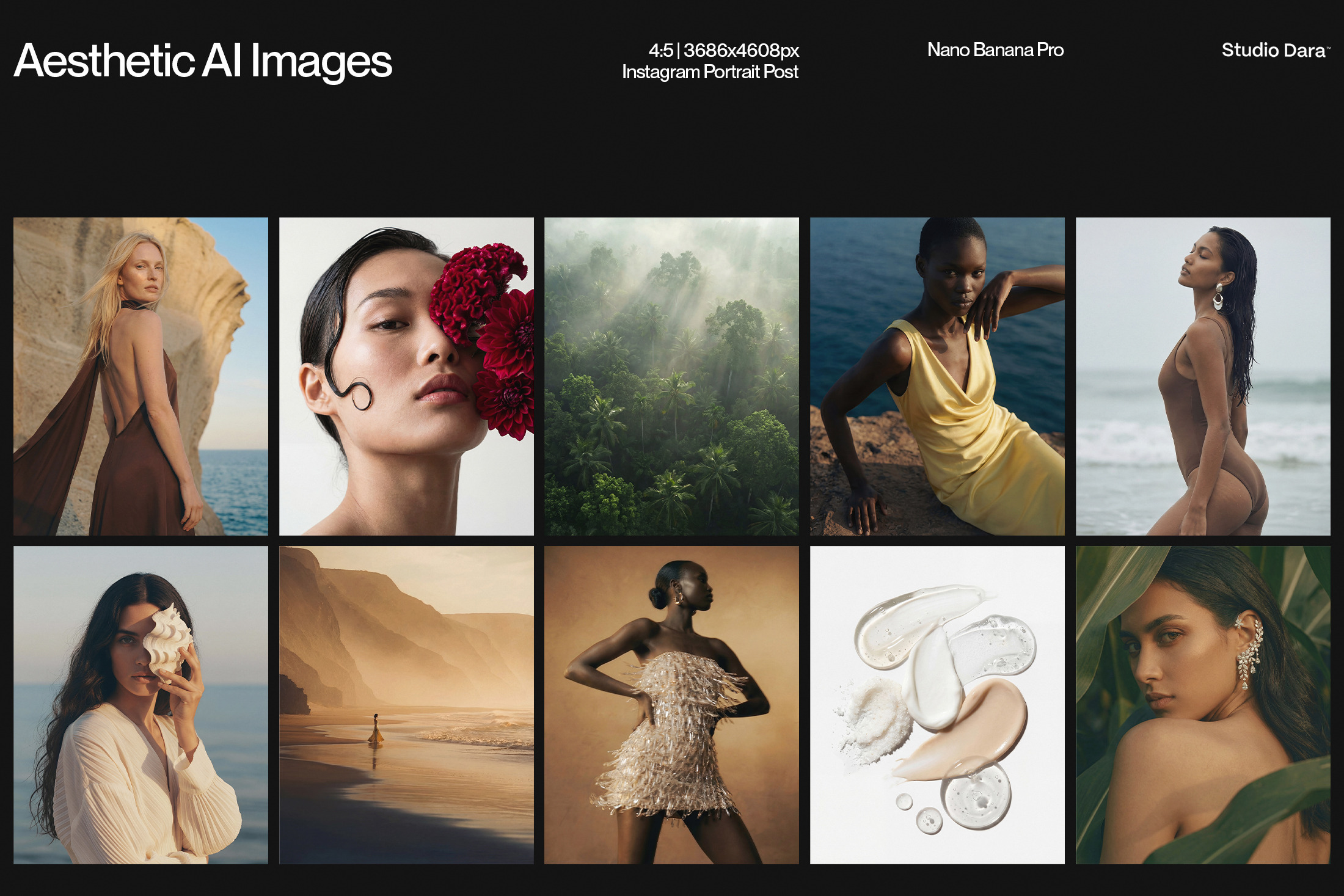The width and height of the screenshot is (1344, 896).
Task: Open the yellow satin dress portrait
Action: coord(937,376)
